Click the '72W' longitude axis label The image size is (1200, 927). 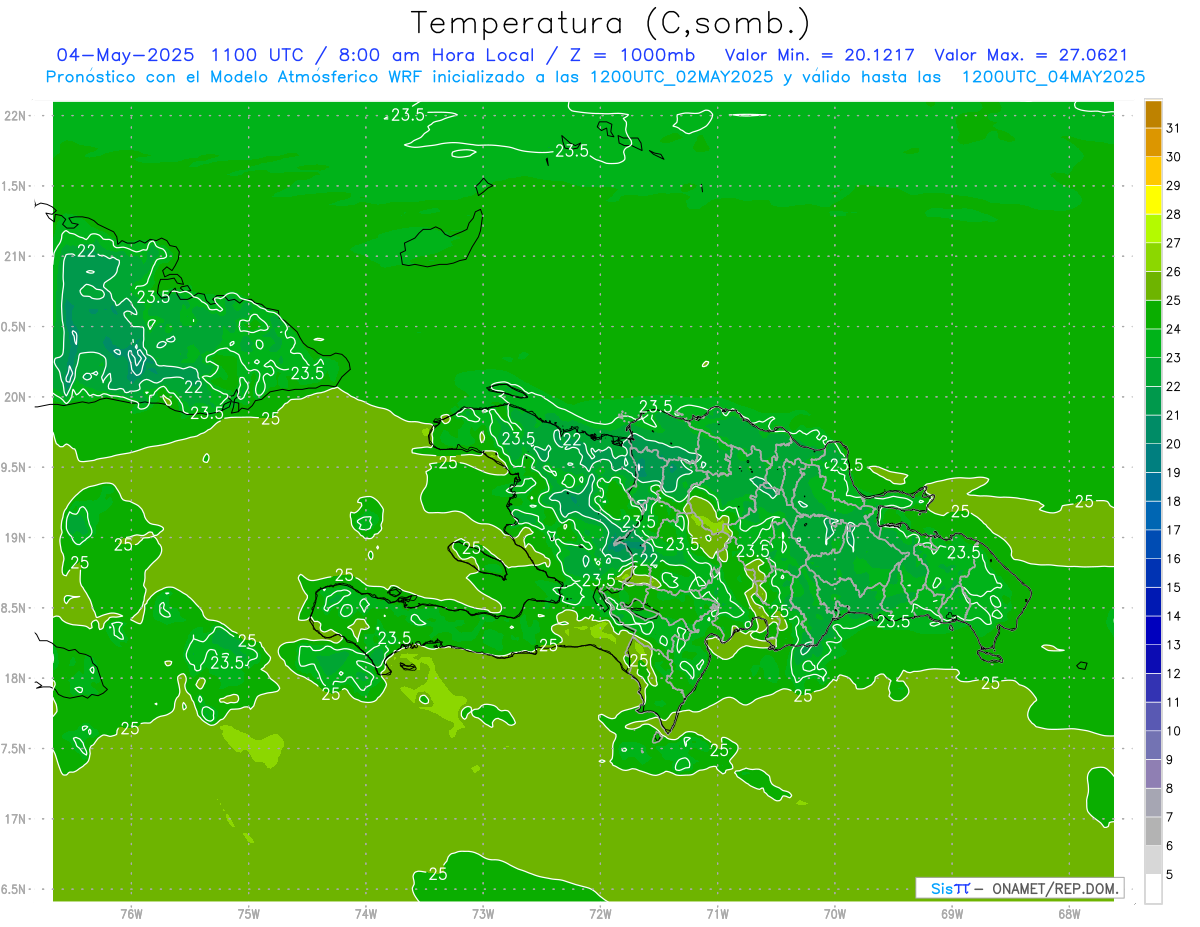600,913
